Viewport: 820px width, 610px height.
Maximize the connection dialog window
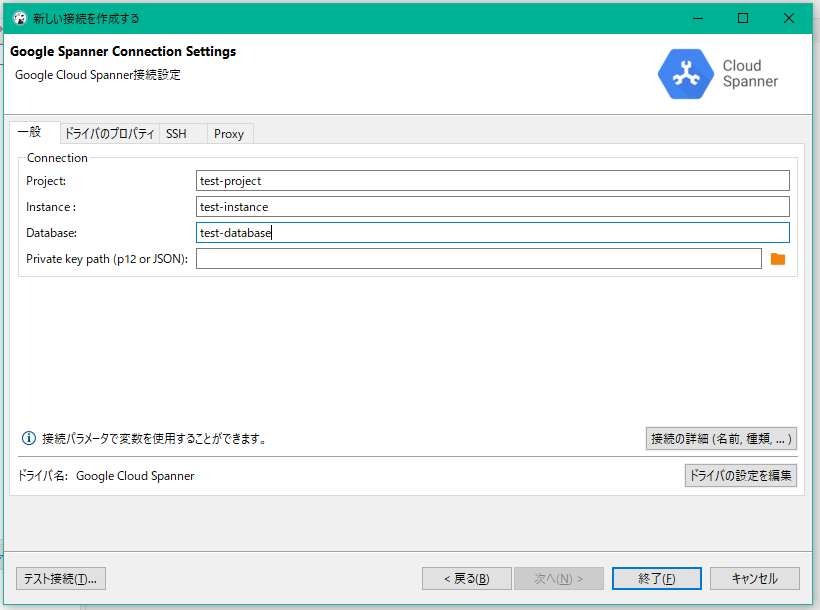point(743,18)
